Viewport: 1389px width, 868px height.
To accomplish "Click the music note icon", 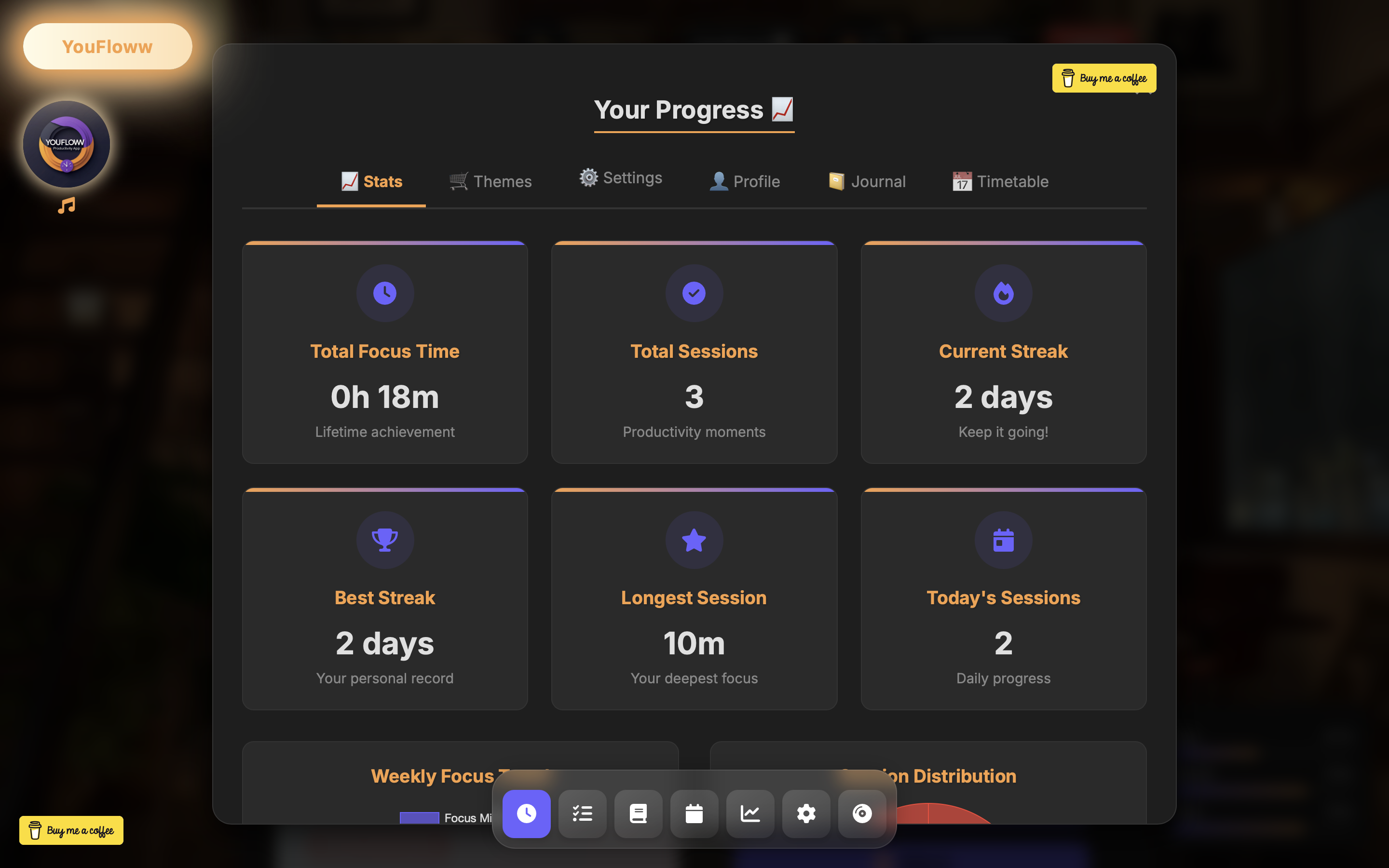I will pyautogui.click(x=67, y=205).
